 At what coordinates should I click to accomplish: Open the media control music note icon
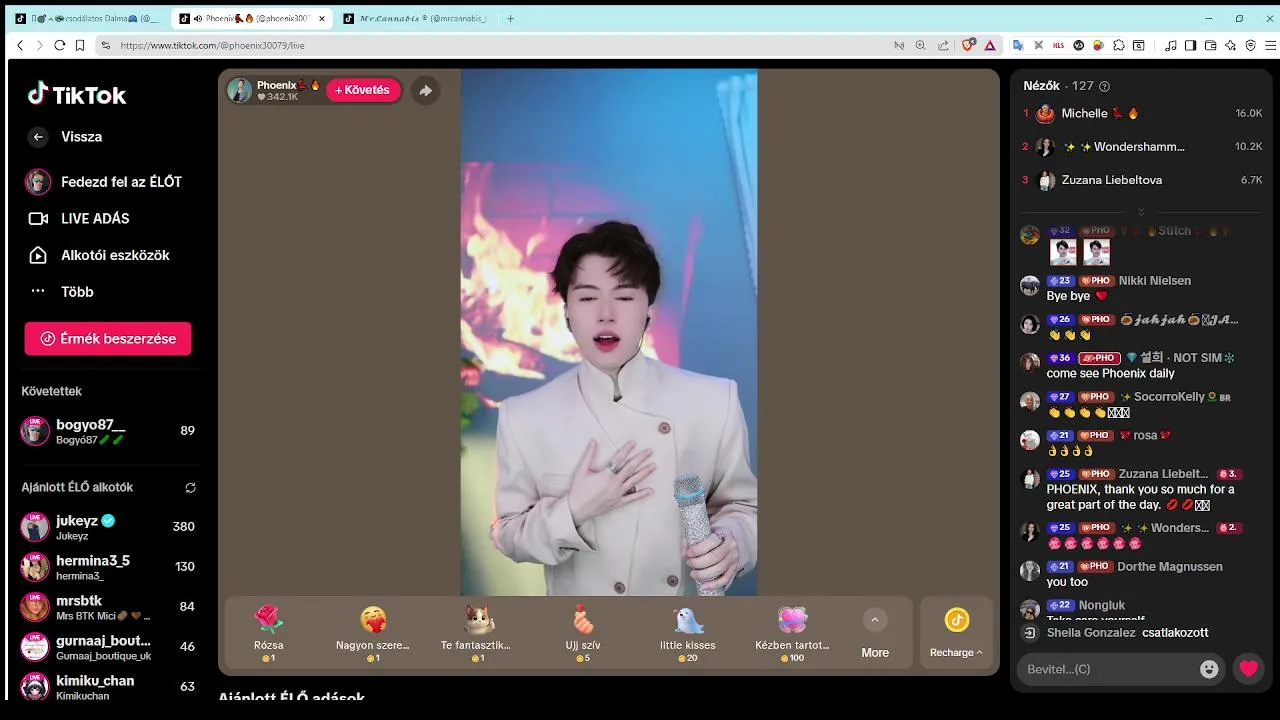[x=1169, y=45]
